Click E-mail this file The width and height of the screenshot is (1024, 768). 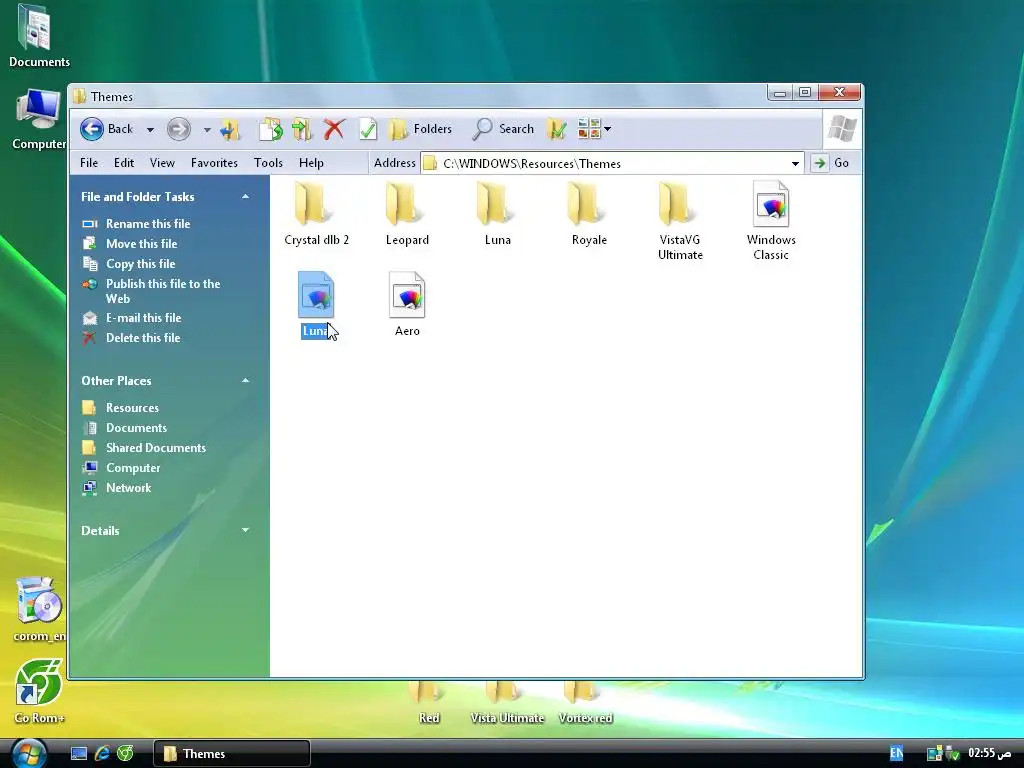(144, 317)
